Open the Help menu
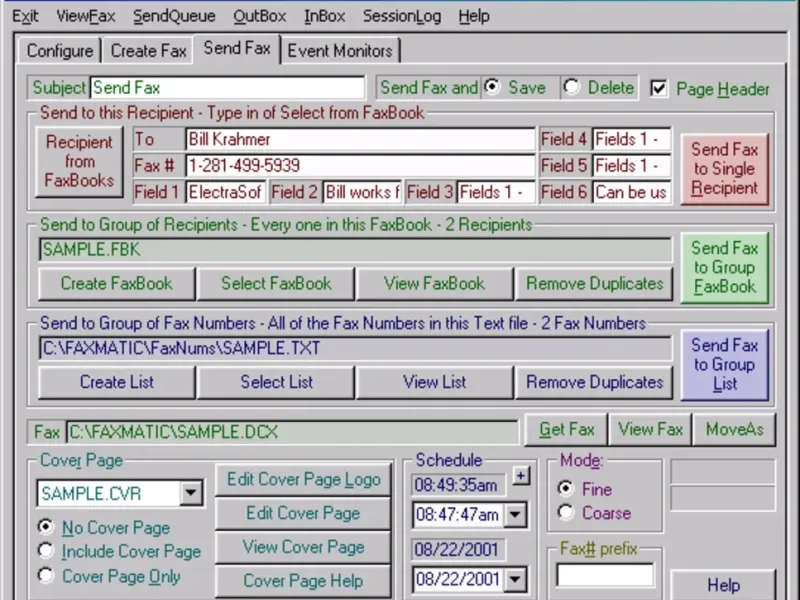The image size is (800, 600). (x=474, y=16)
